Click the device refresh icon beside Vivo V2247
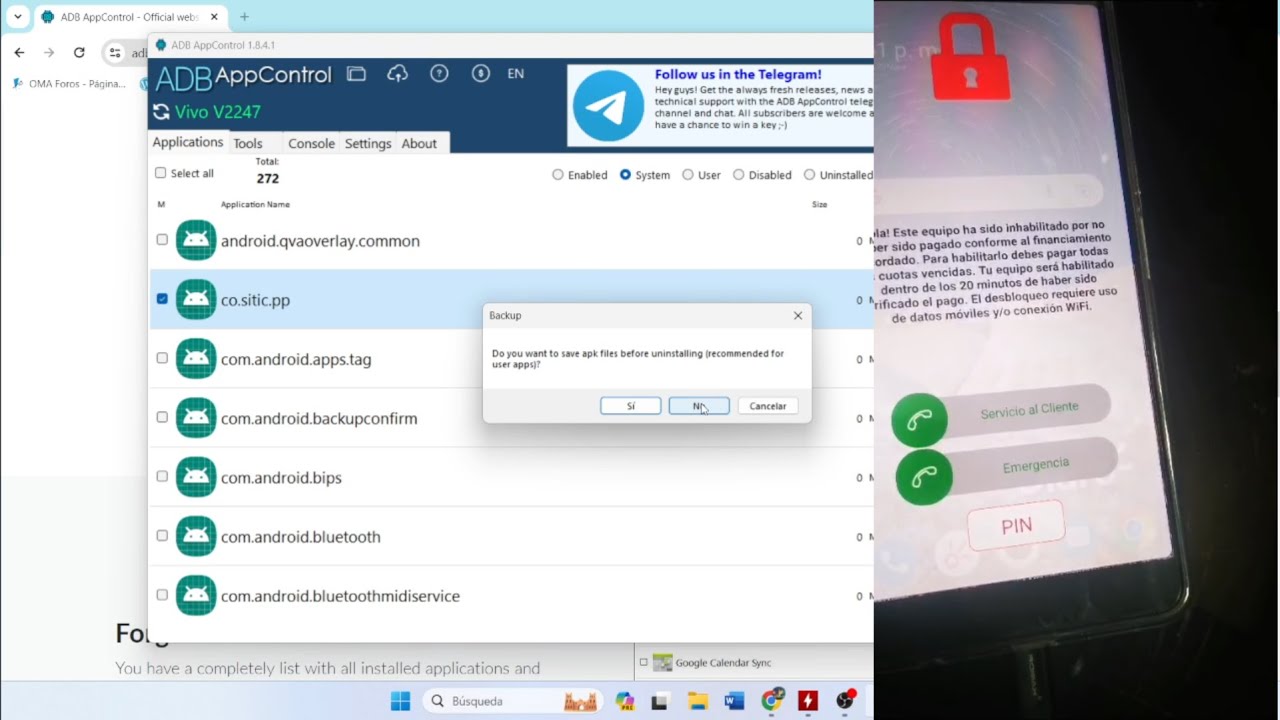 (x=161, y=112)
